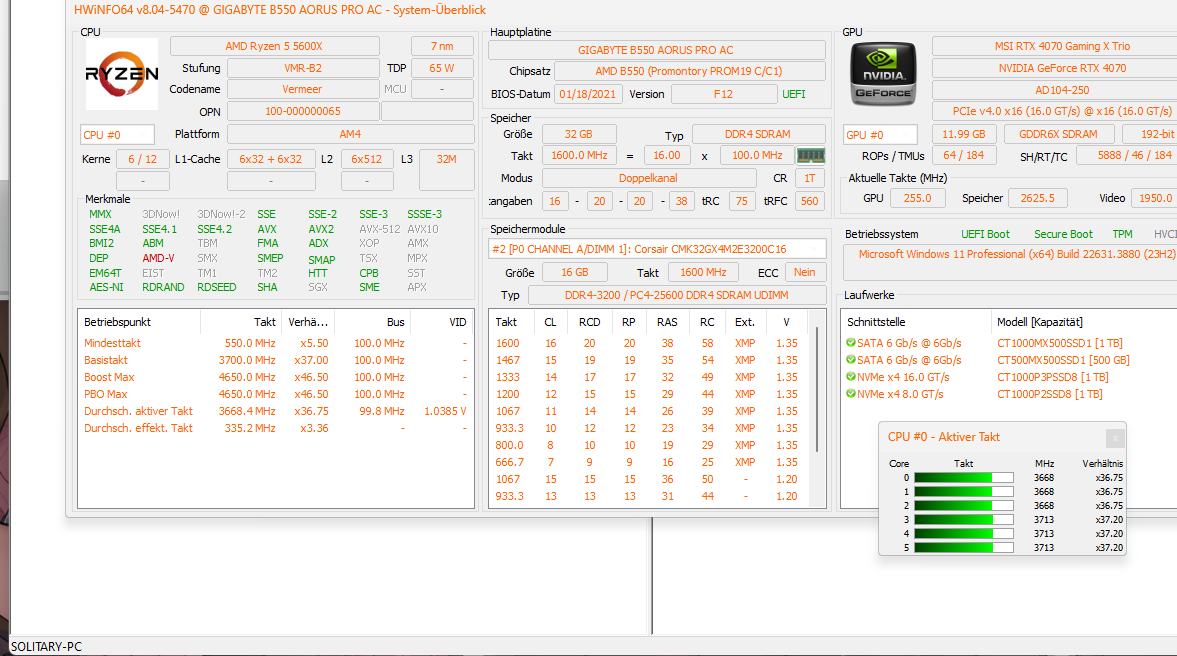The image size is (1177, 656).
Task: Click the Ext. column header in timings table
Action: click(x=745, y=322)
